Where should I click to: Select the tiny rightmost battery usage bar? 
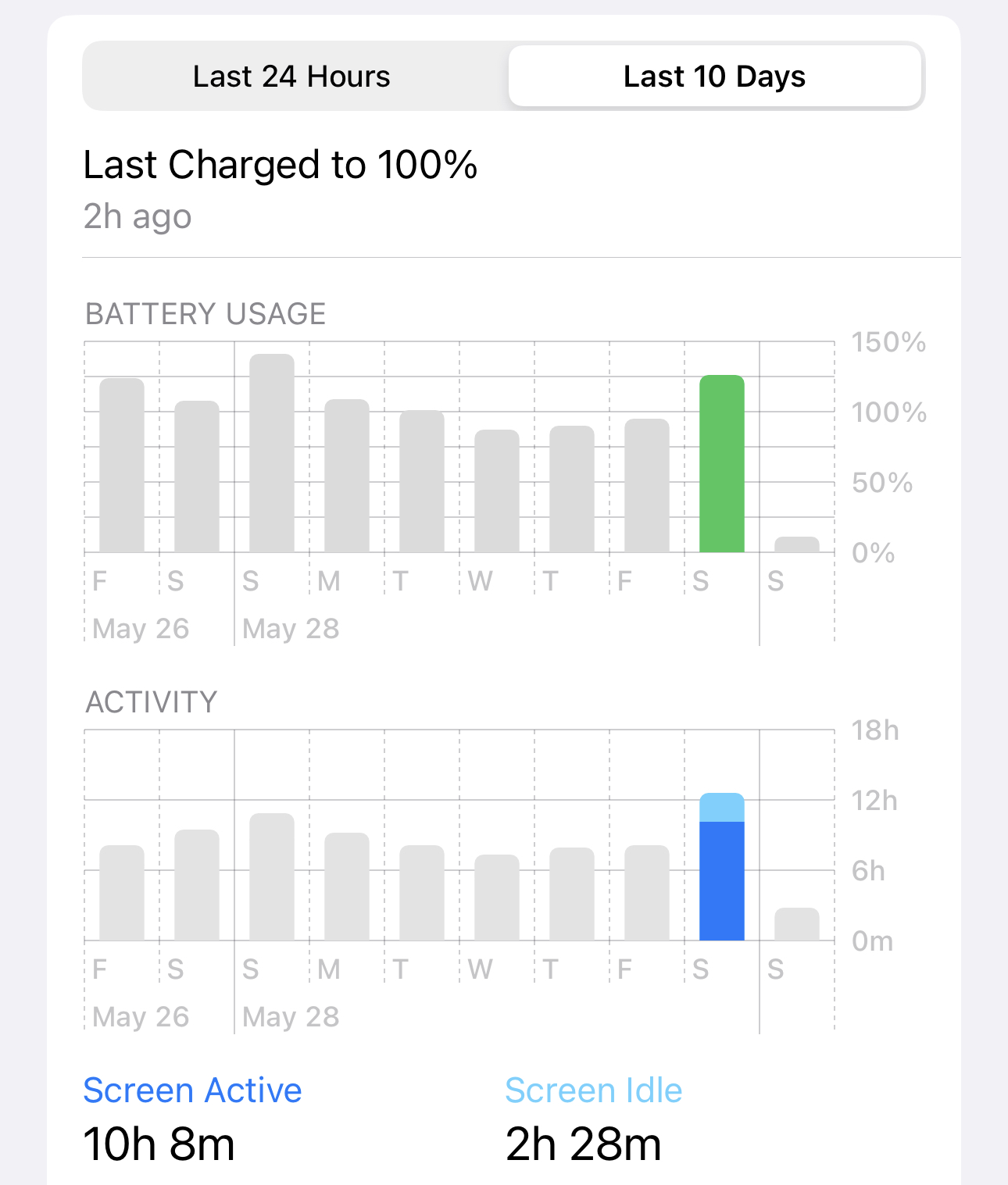pos(796,544)
